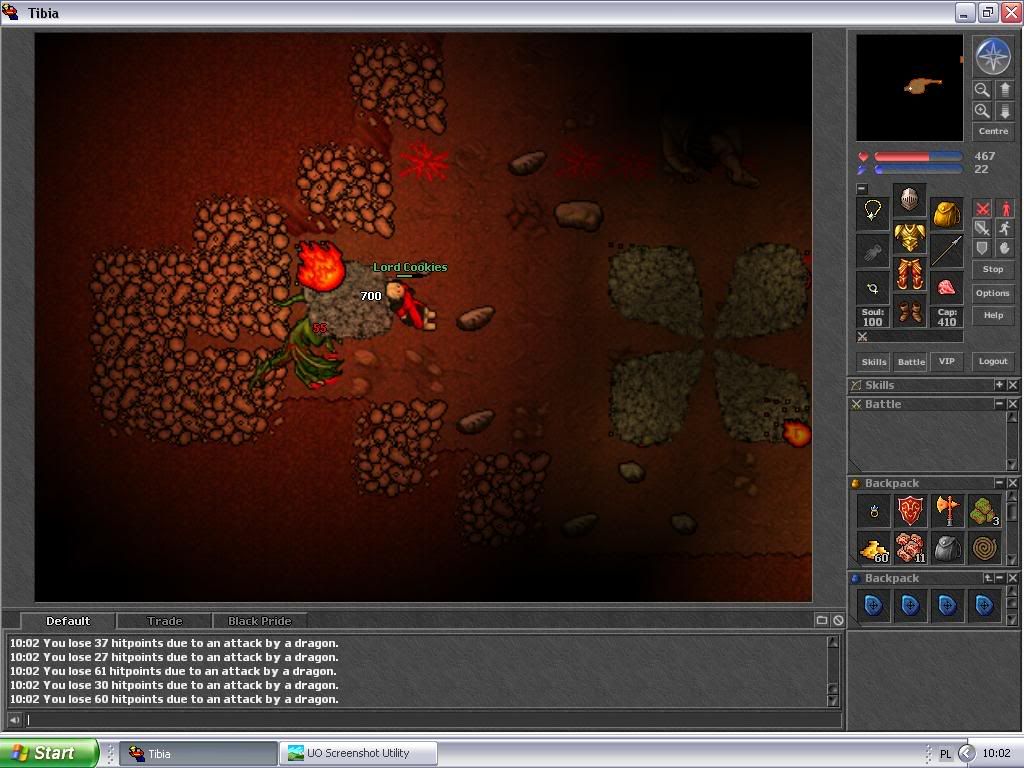Close the Battle panel
Viewport: 1024px width, 768px height.
(1012, 404)
